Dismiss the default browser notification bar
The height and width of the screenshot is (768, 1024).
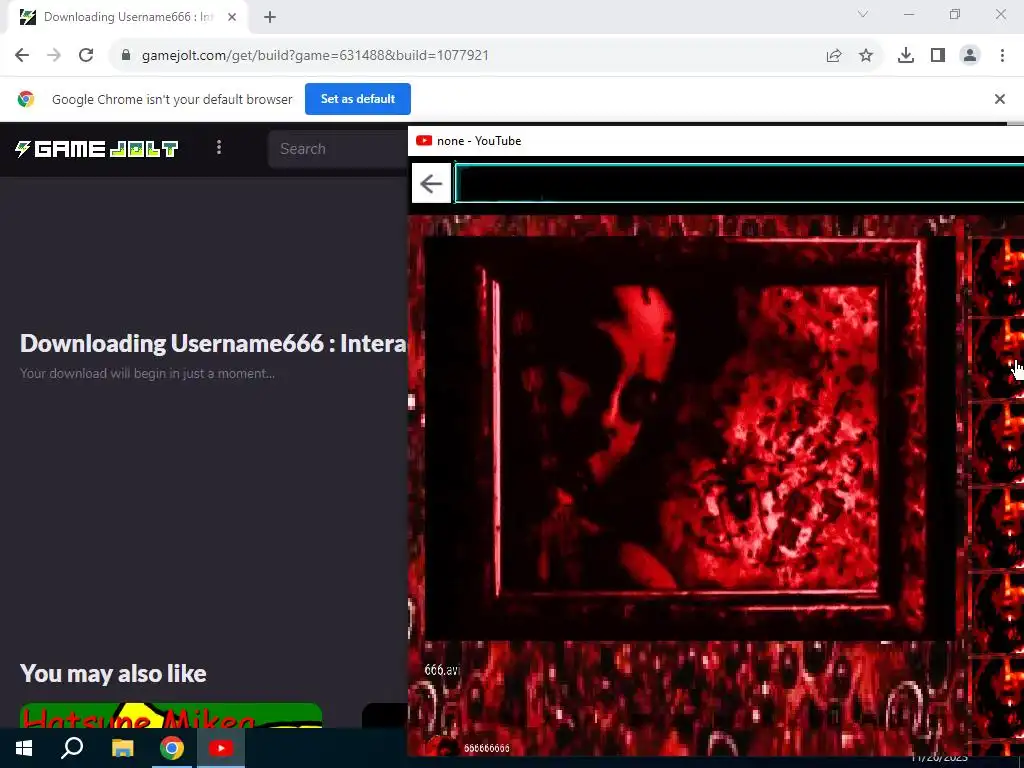point(1000,99)
